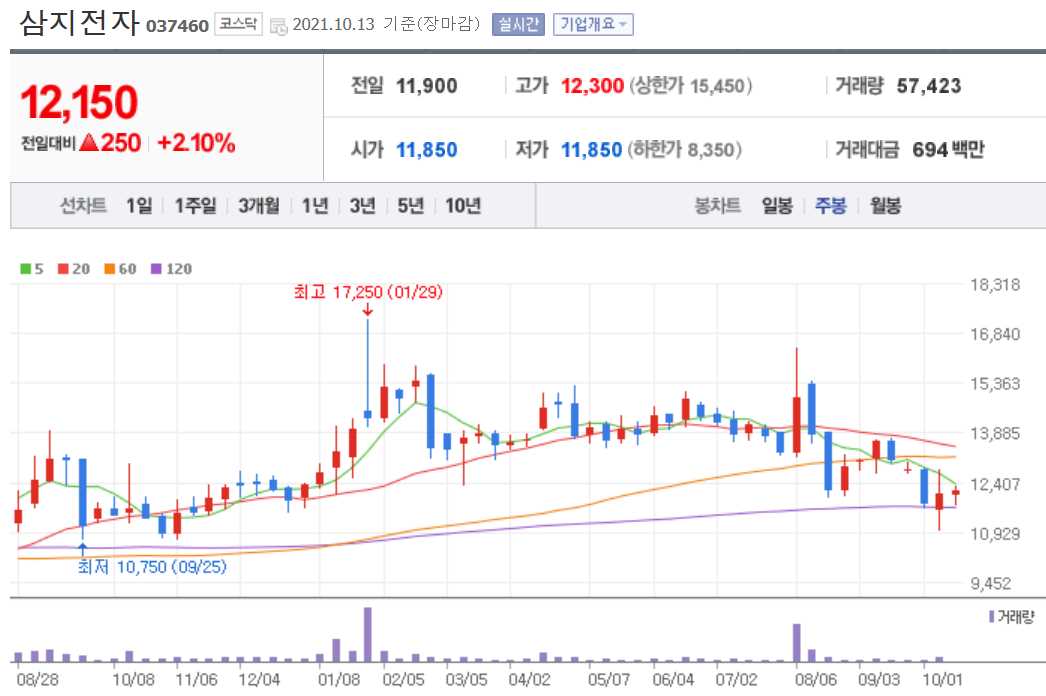Click the 상한가 15,450 text
Viewport: 1046px width, 696px height.
click(x=691, y=85)
